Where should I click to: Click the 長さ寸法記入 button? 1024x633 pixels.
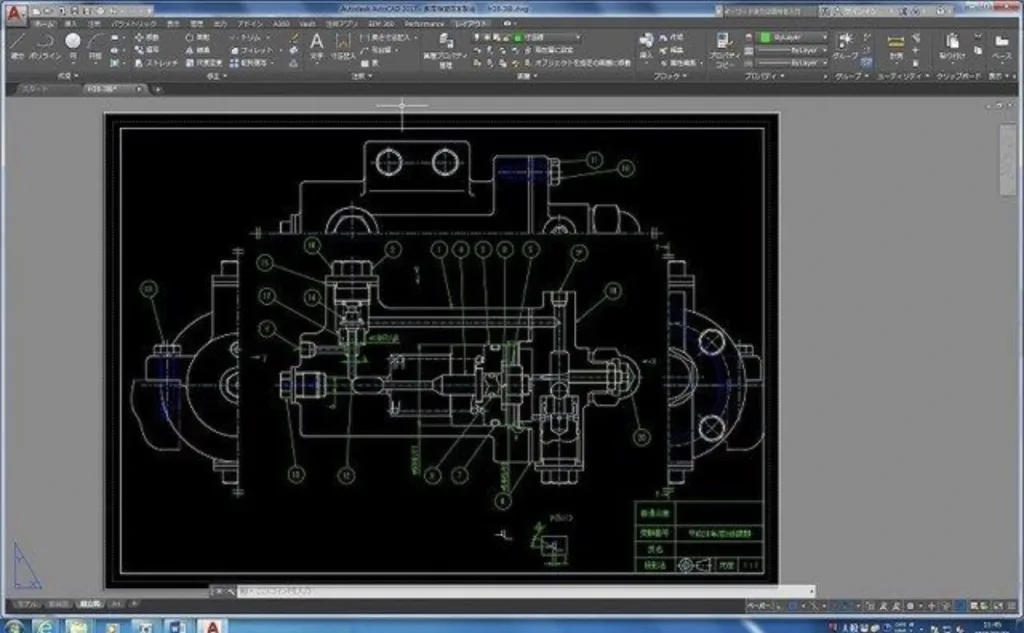coord(389,37)
